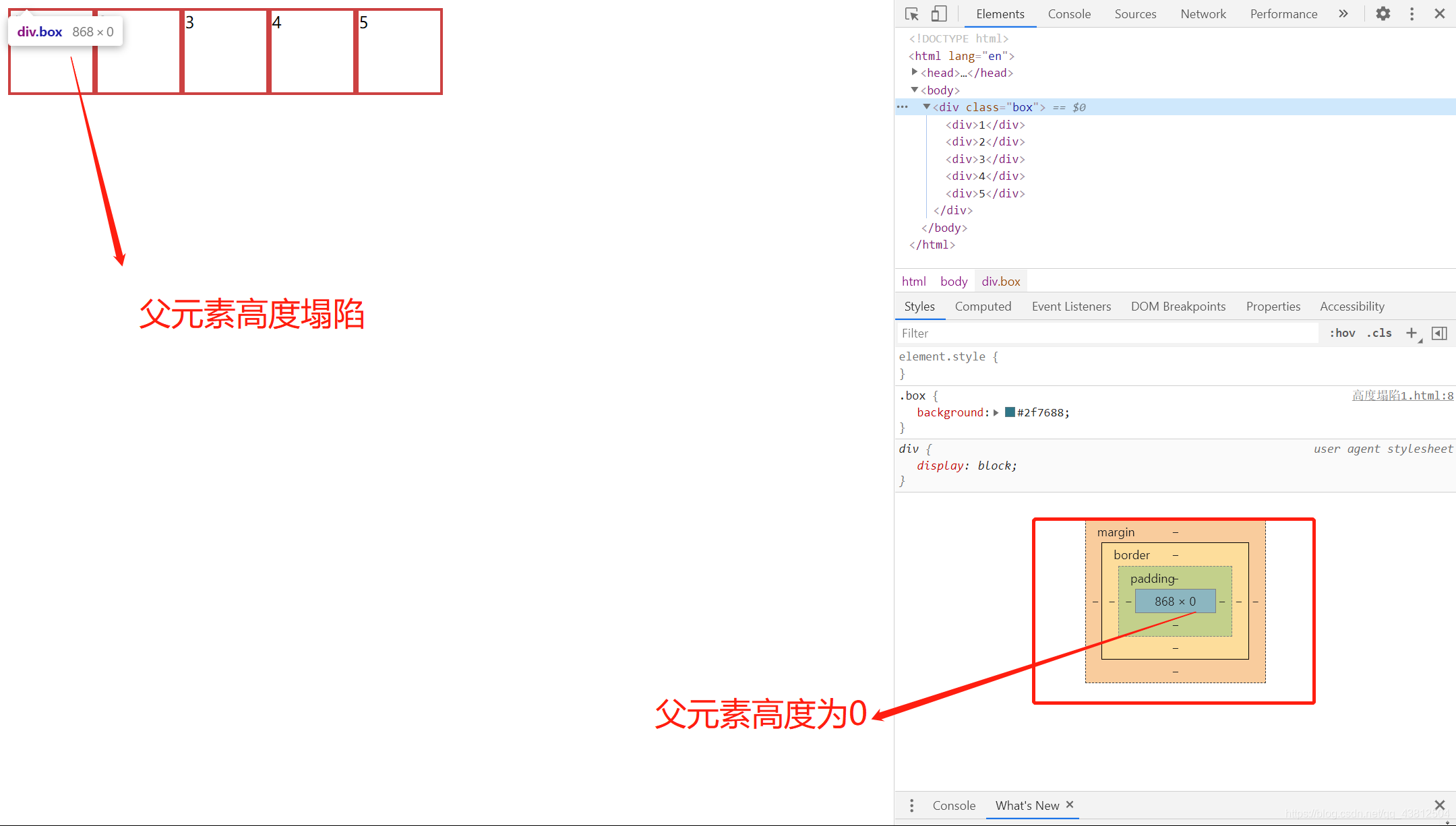Image resolution: width=1456 pixels, height=826 pixels.
Task: Expand the background shorthand property triangle
Action: (x=996, y=412)
